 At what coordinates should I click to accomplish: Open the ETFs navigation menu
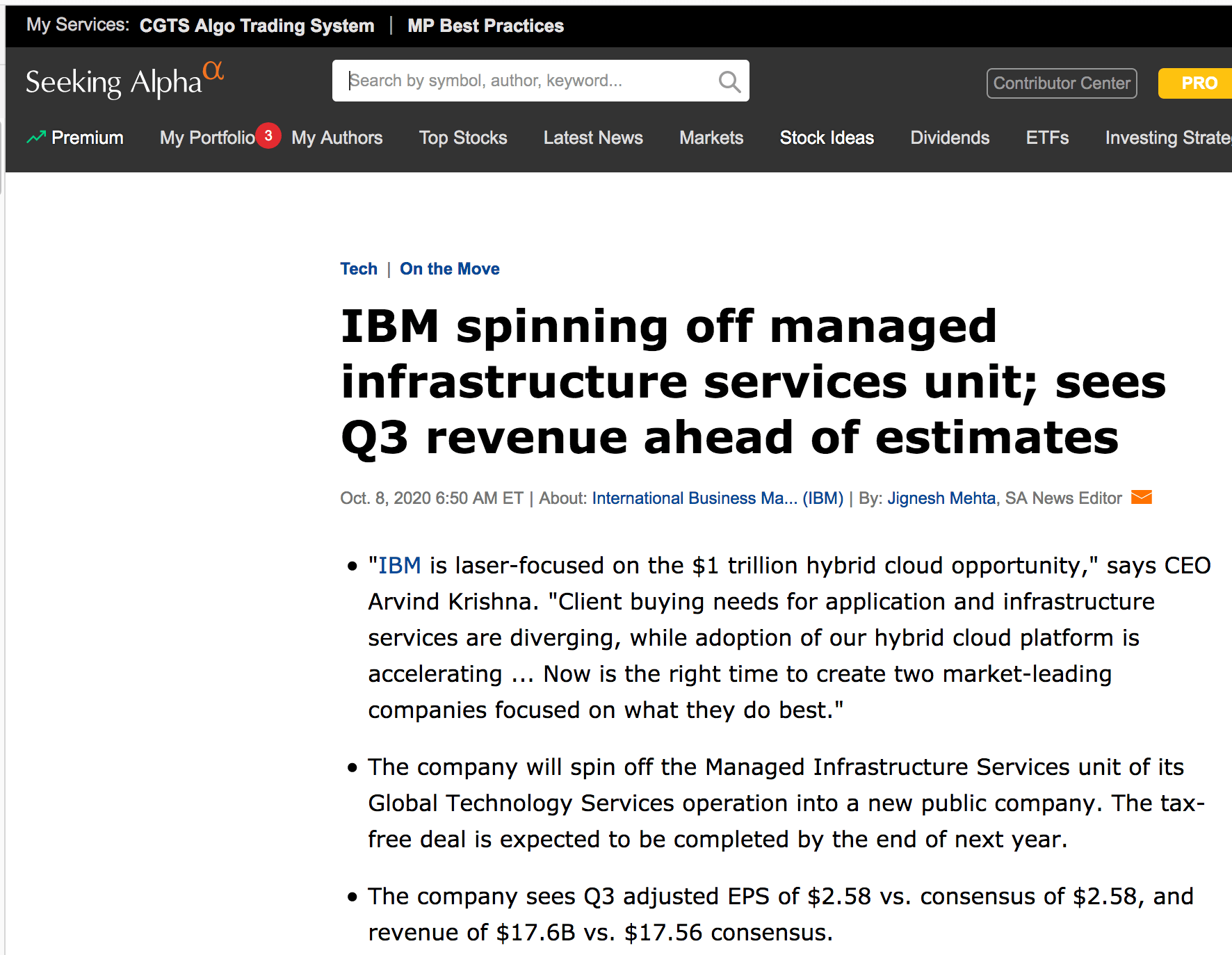[x=1047, y=138]
